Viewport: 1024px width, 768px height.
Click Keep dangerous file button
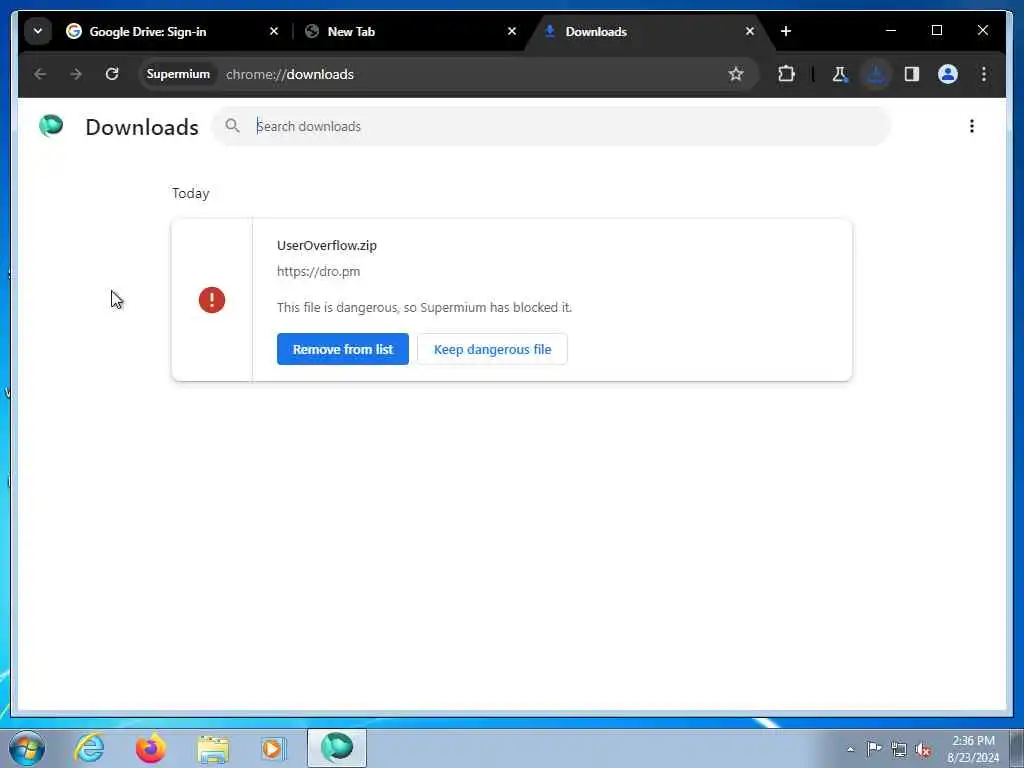tap(492, 349)
